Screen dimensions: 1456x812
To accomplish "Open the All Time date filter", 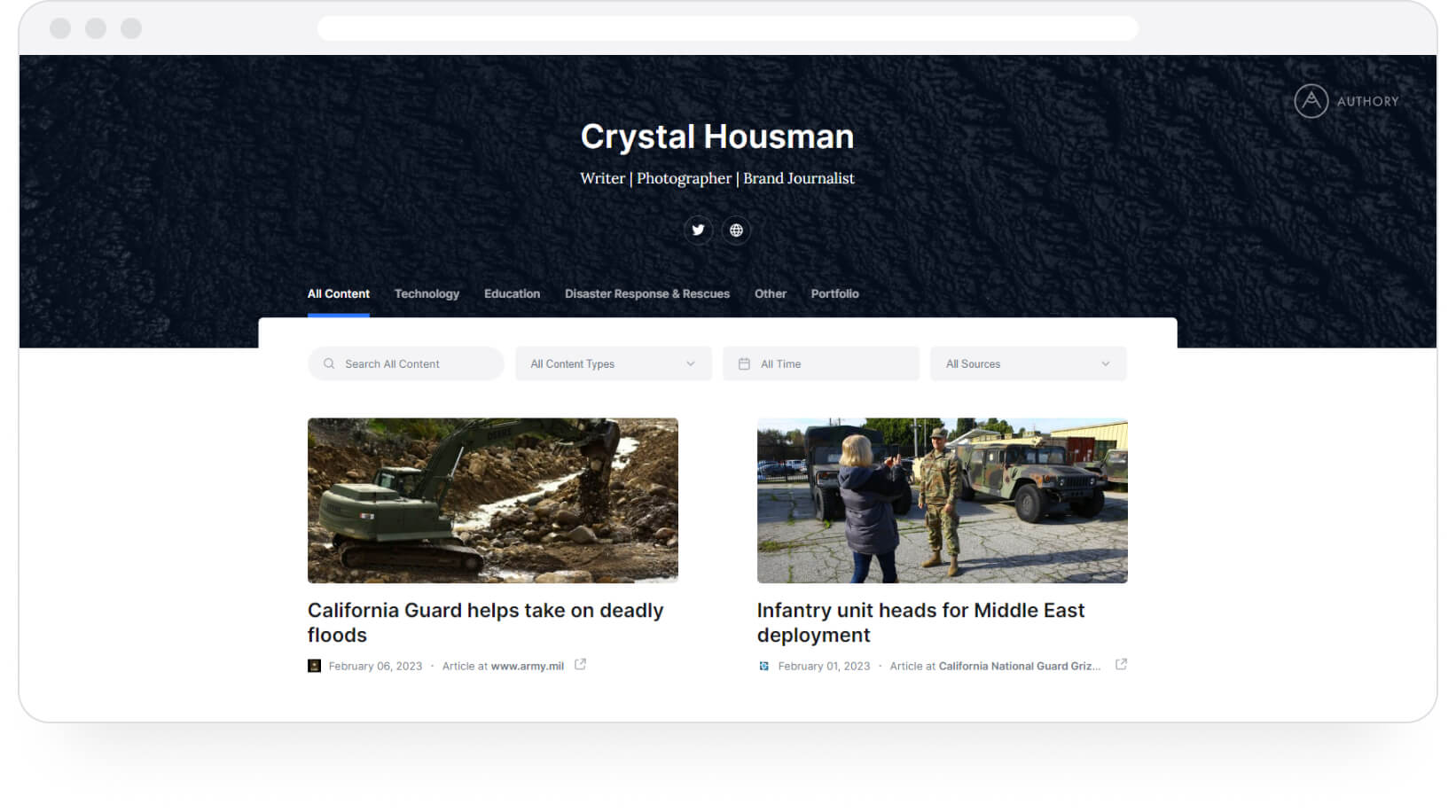I will pos(821,364).
